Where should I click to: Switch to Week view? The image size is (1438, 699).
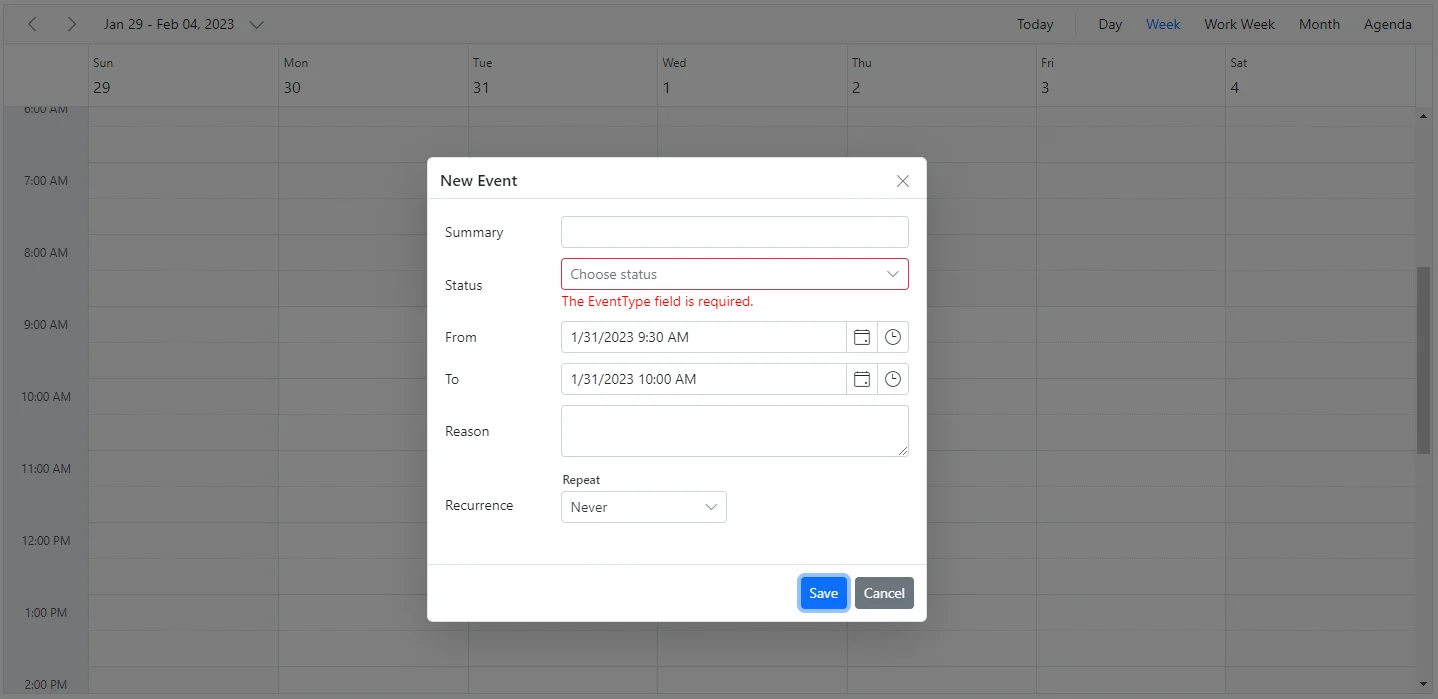1163,24
